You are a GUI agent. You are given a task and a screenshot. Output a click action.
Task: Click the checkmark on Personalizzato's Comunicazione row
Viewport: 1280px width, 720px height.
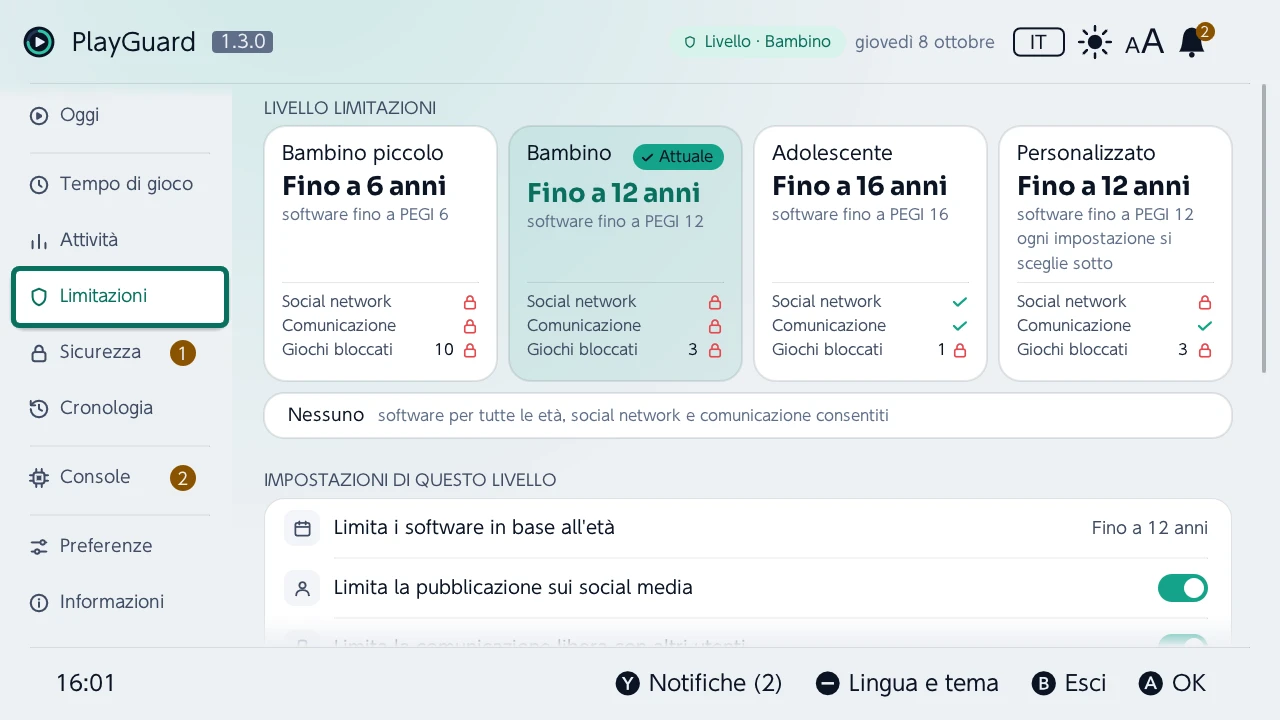(1205, 326)
